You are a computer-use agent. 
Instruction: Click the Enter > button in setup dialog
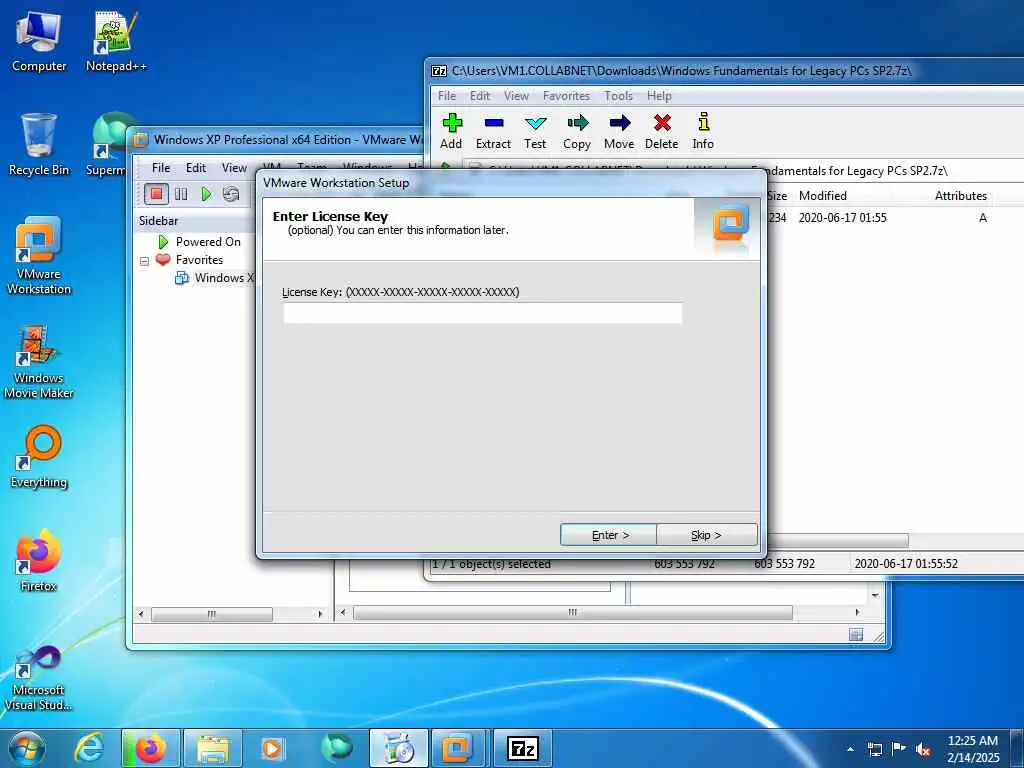609,535
